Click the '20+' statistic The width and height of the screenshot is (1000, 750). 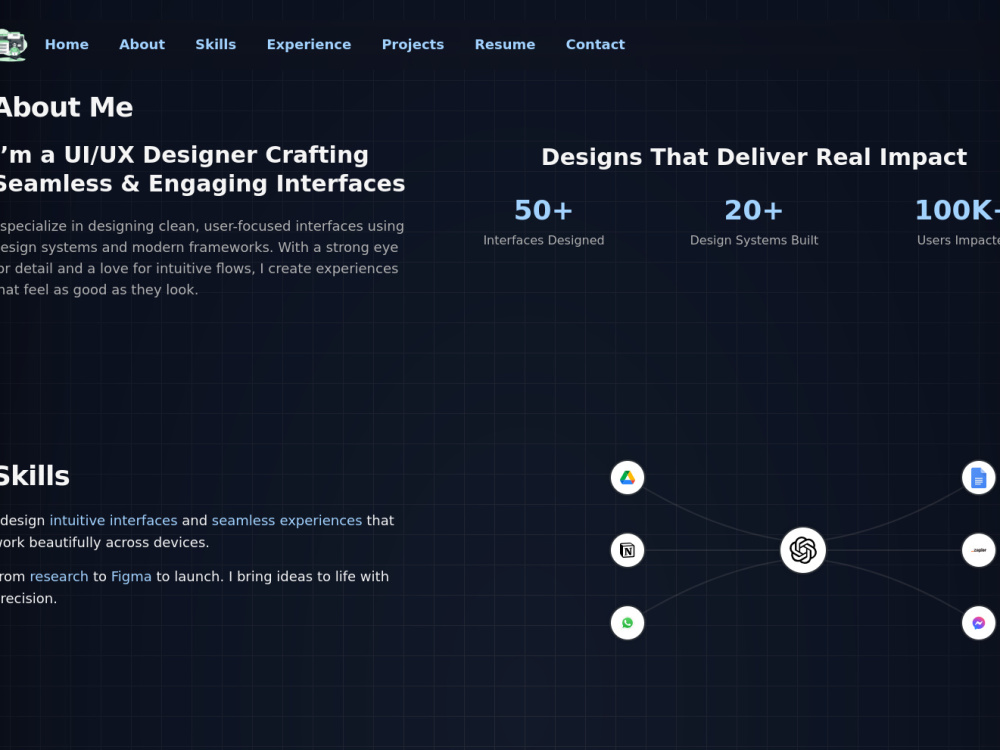point(753,210)
